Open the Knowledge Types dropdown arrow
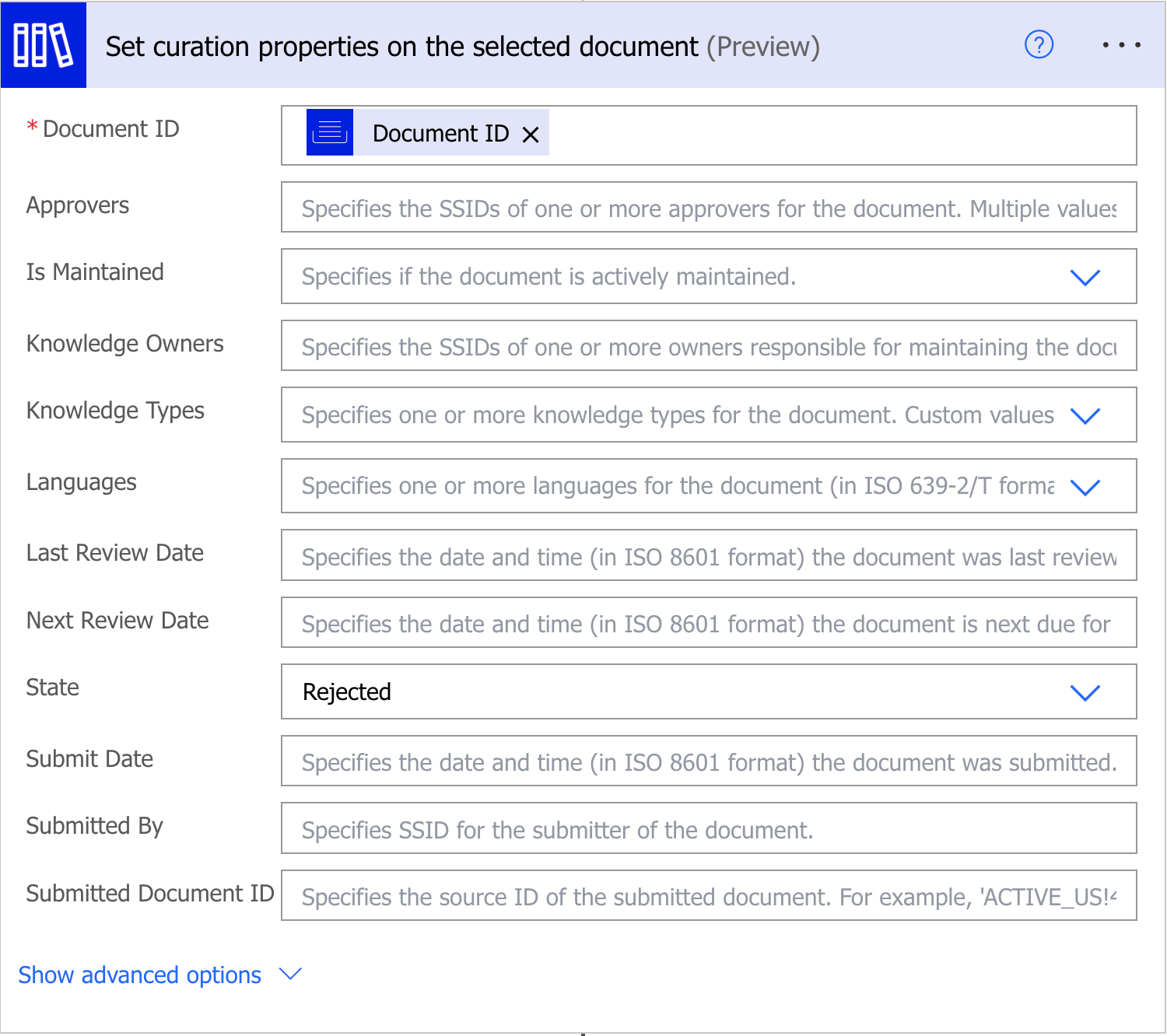Screen dimensions: 1167x1036 point(1085,415)
